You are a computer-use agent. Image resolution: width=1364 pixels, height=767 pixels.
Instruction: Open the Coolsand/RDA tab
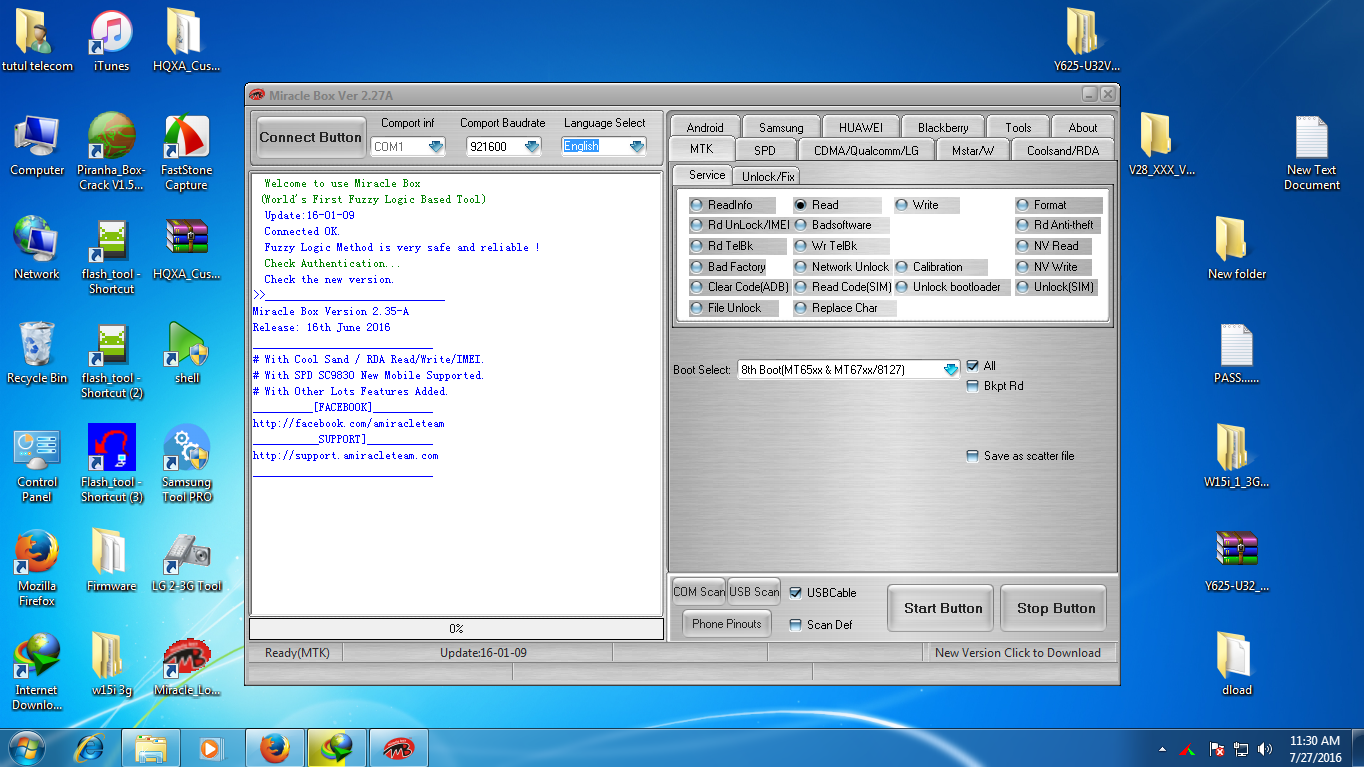point(1062,150)
